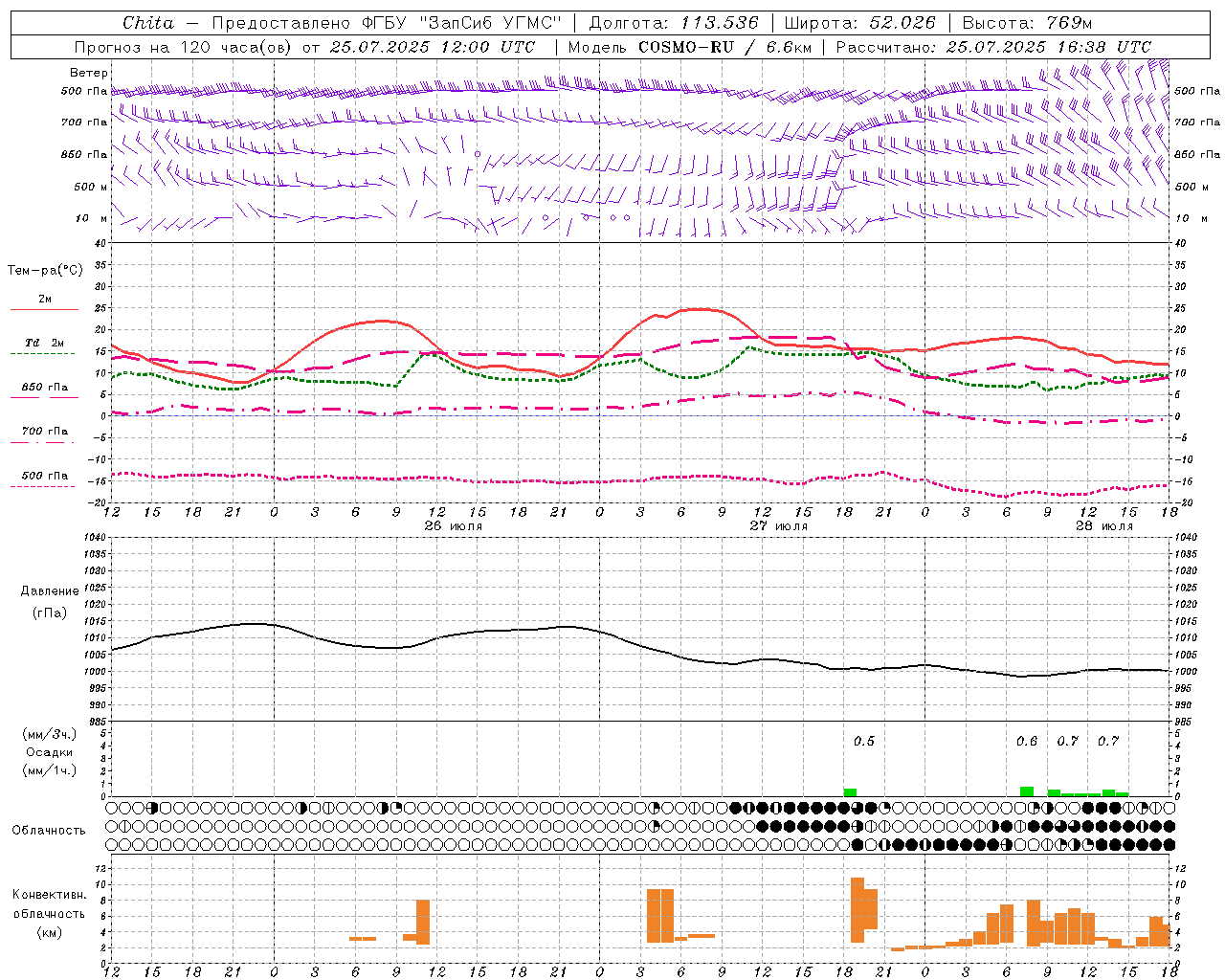The image size is (1225, 980).
Task: Click the 0.6 precipitation value label
Action: tap(1027, 741)
